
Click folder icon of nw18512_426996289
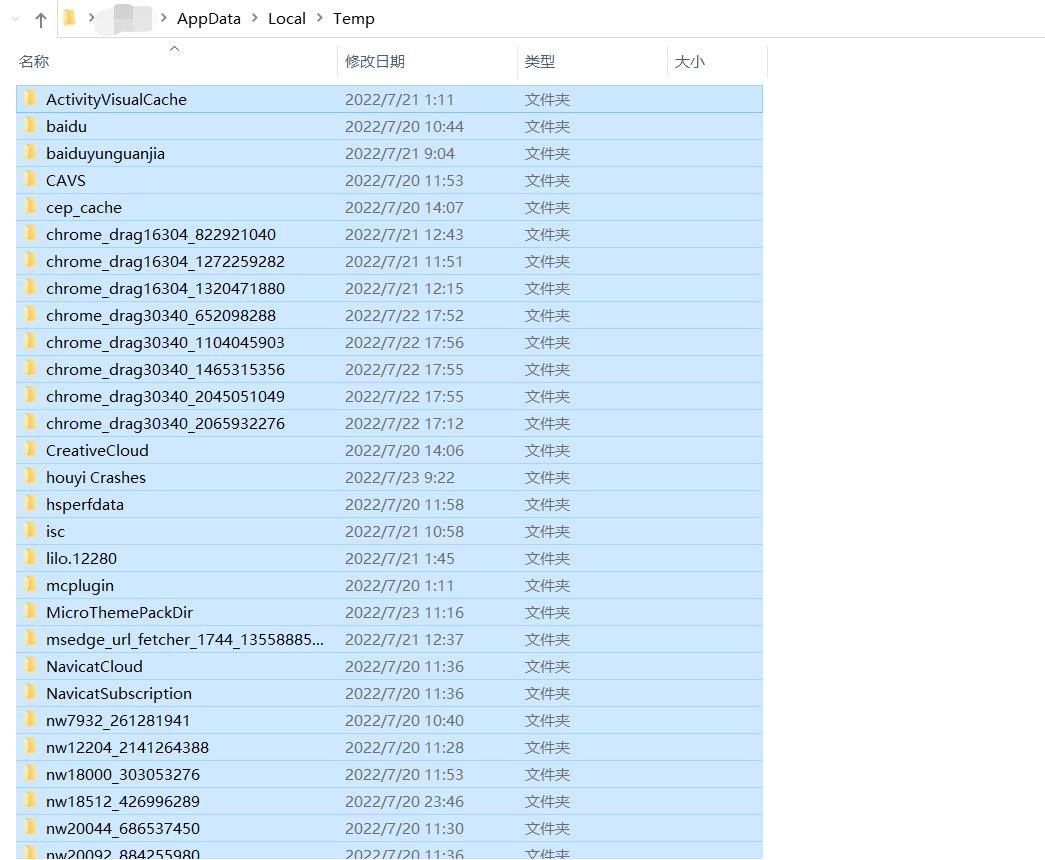tap(31, 801)
